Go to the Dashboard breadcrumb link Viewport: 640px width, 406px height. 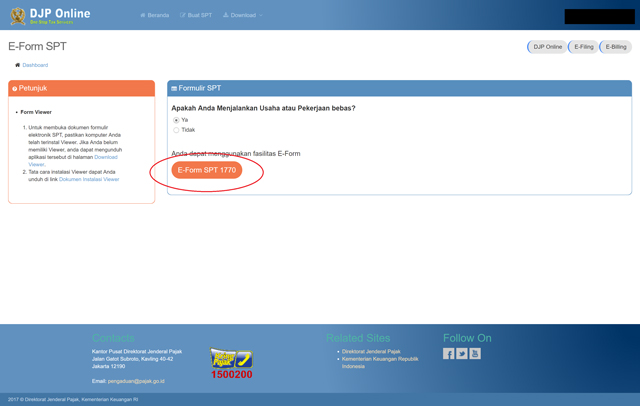35,65
